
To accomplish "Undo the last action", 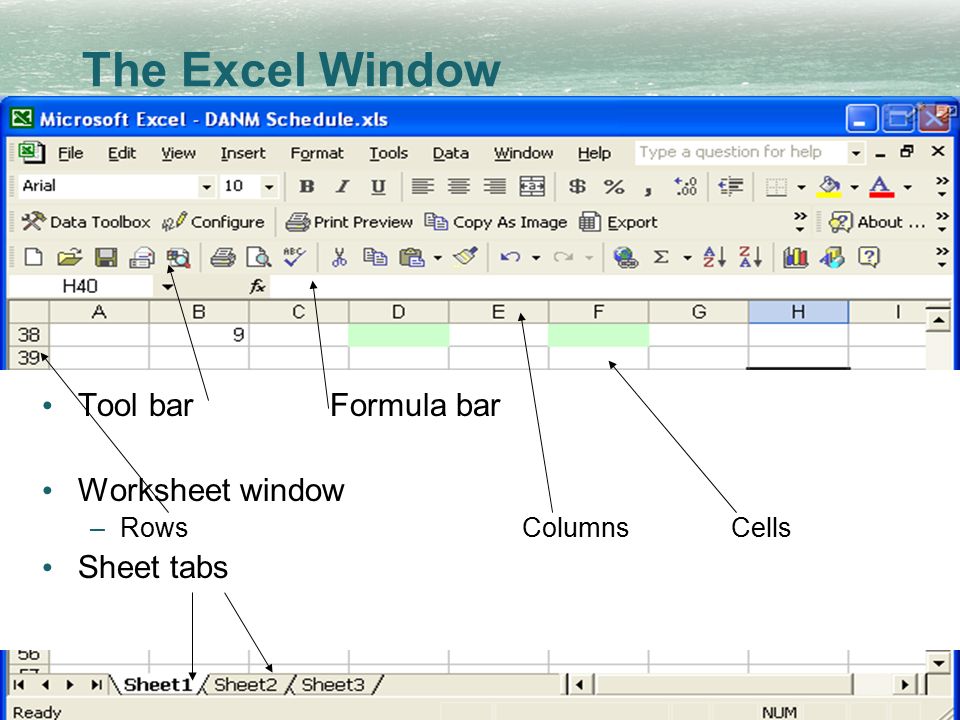I will (x=510, y=257).
